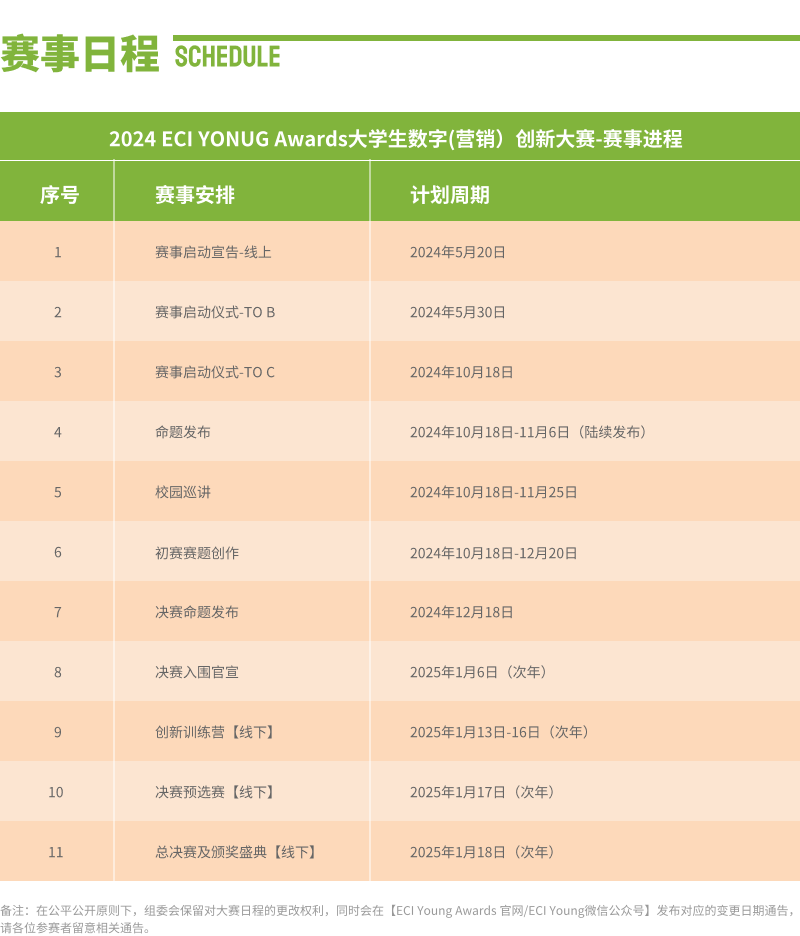800x936 pixels.
Task: Click the date 2025年1月6日（次年）
Action: (478, 672)
